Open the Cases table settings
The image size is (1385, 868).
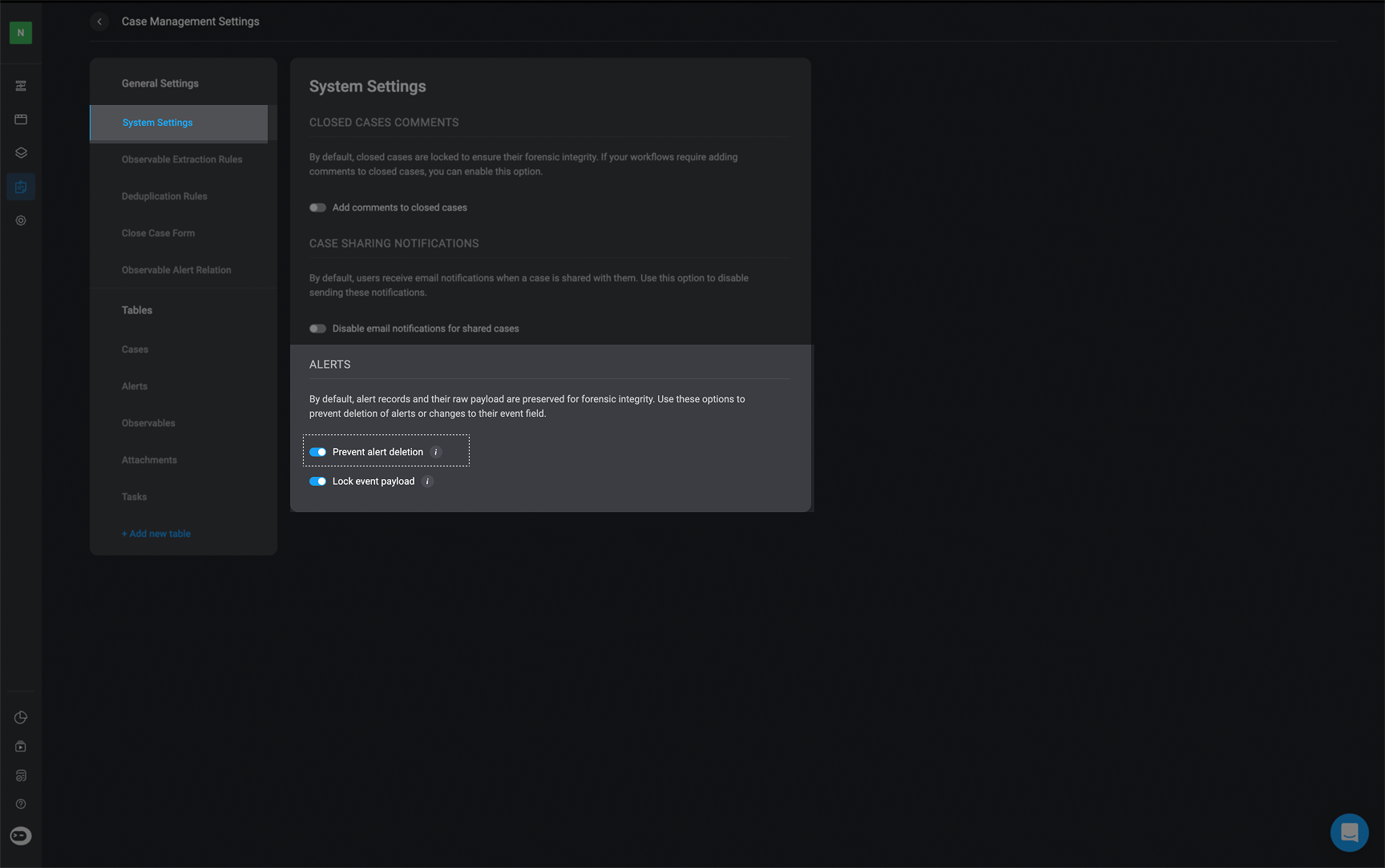[135, 349]
